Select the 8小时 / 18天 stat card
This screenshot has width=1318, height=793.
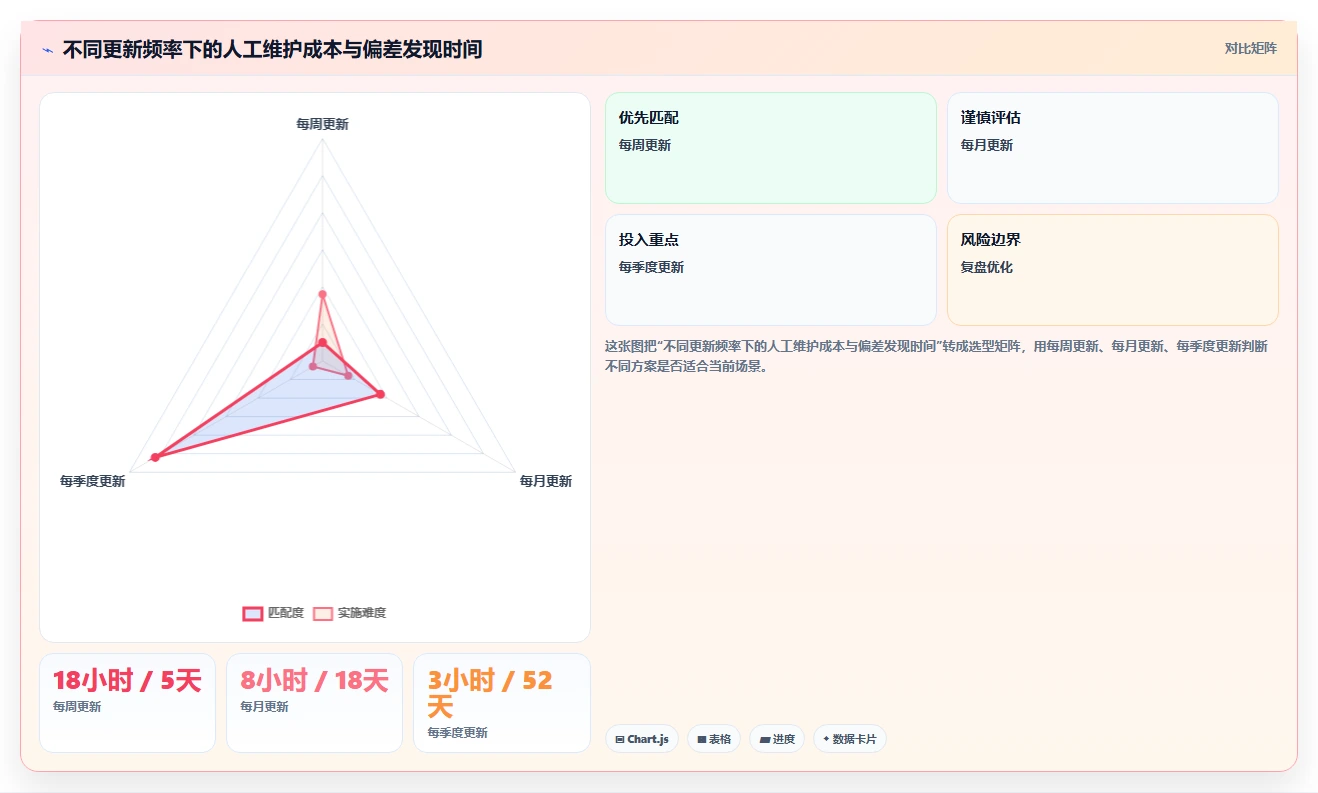[x=314, y=703]
